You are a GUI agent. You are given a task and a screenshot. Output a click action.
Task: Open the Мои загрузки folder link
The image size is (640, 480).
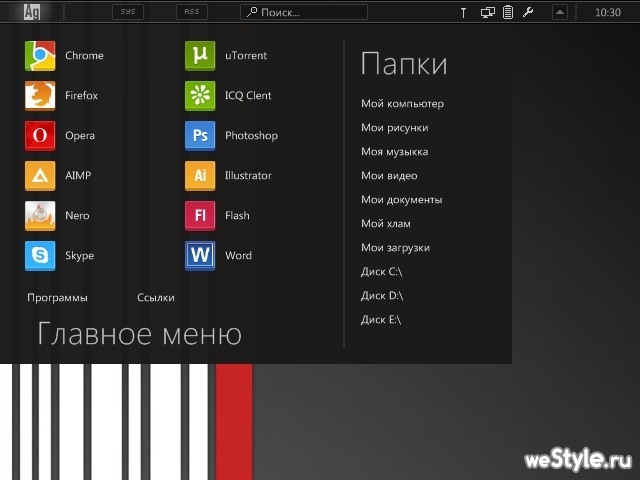click(395, 248)
